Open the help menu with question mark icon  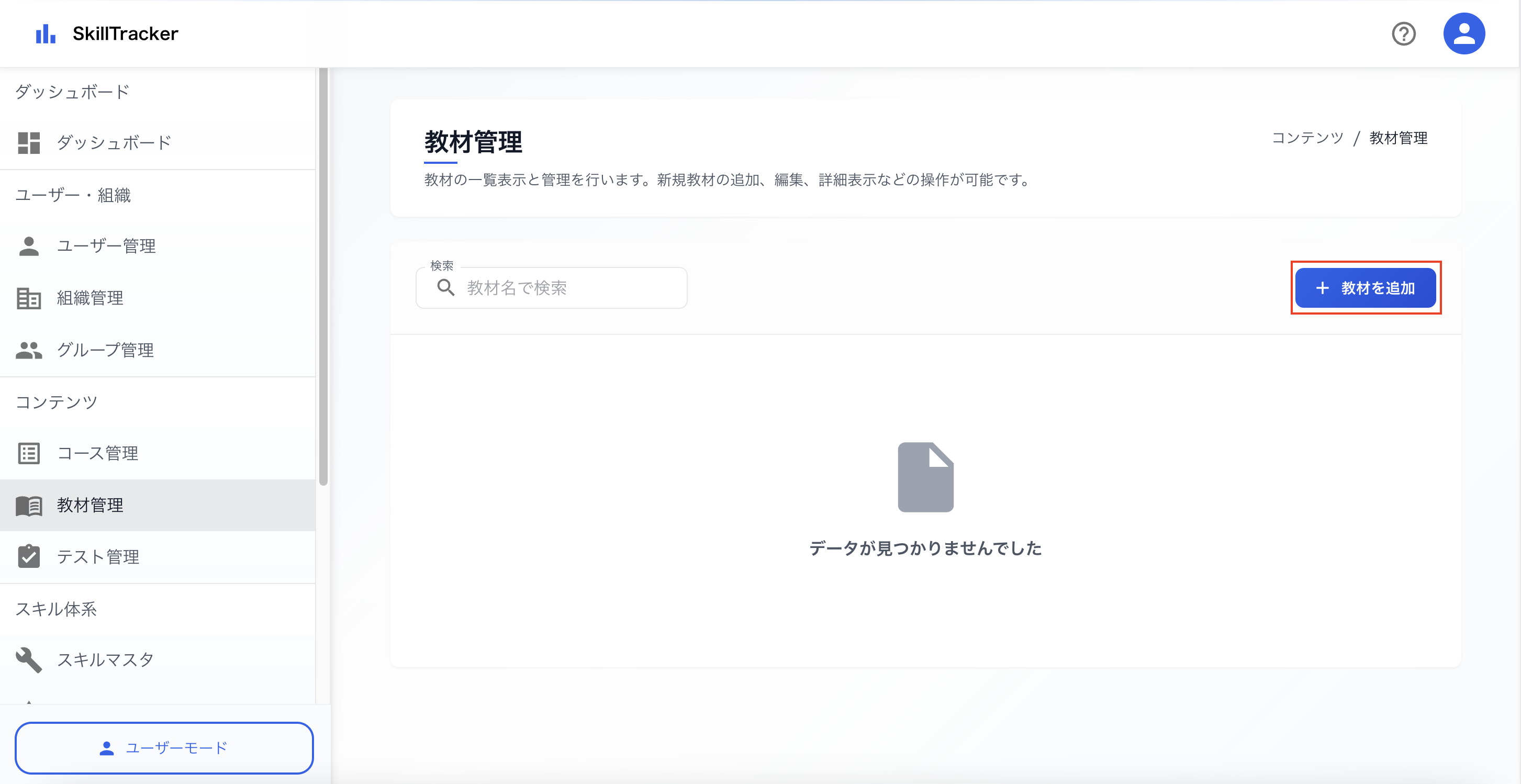click(1404, 34)
